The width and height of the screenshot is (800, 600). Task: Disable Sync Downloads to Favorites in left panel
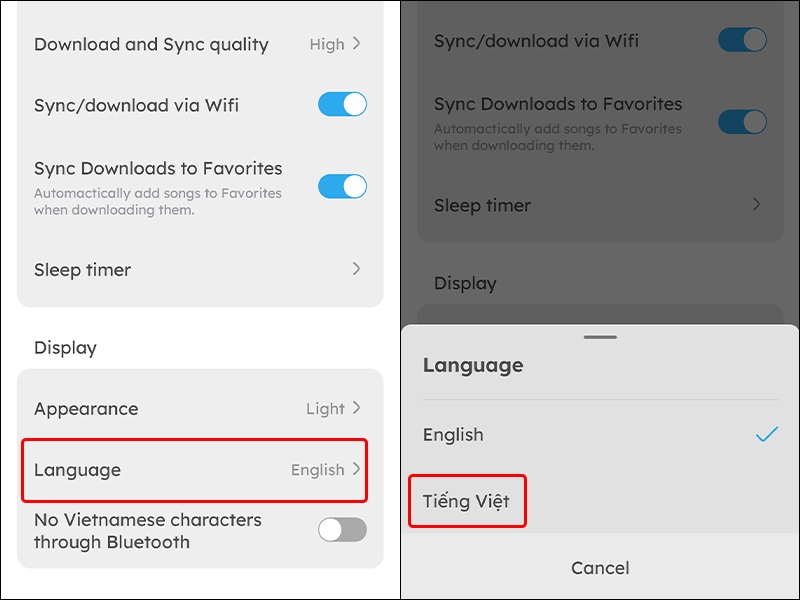[342, 186]
